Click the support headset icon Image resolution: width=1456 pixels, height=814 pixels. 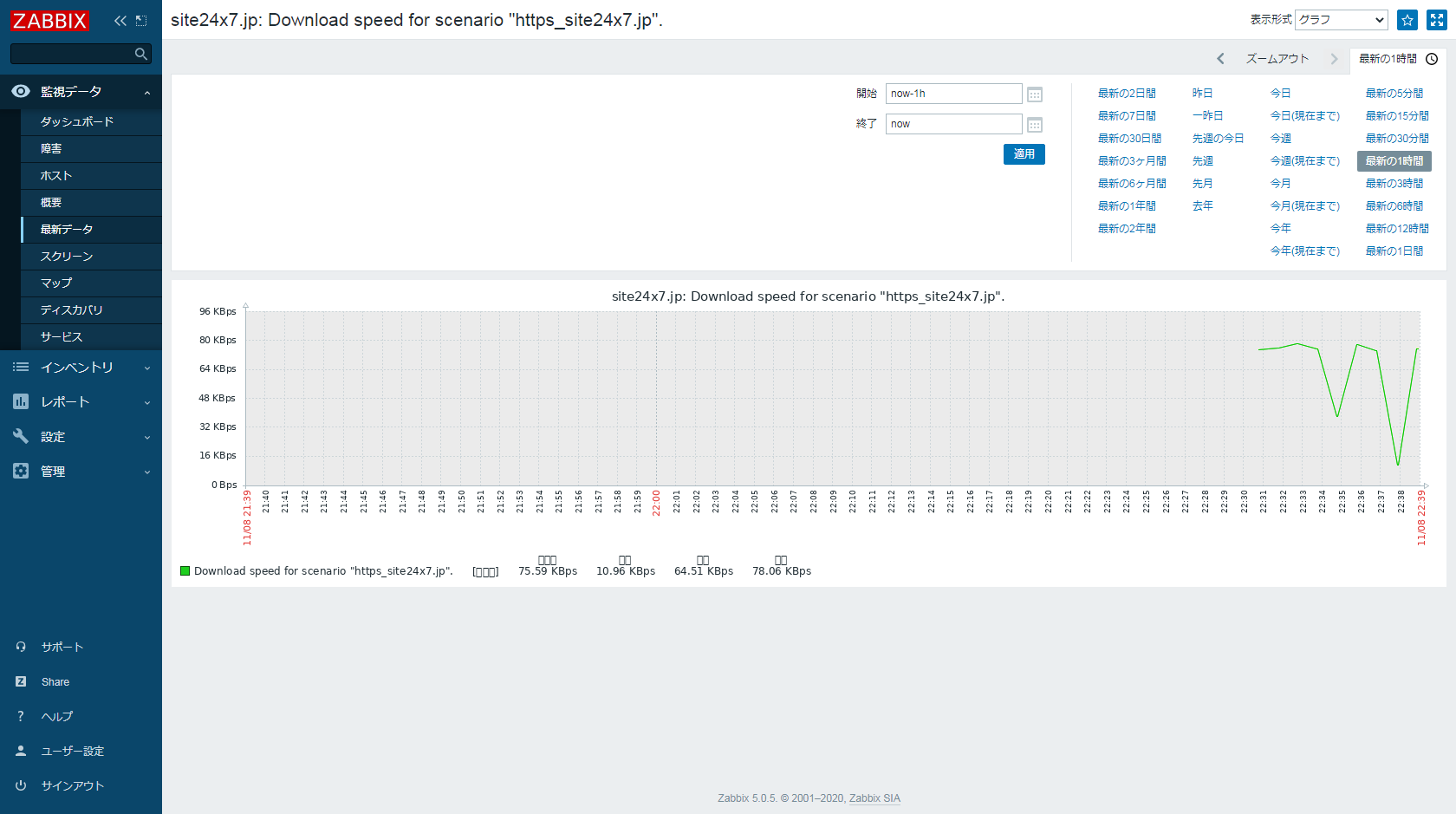21,647
